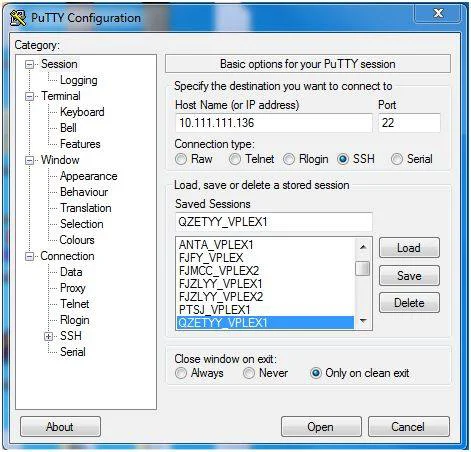The width and height of the screenshot is (471, 452).
Task: Collapse the Window category node
Action: point(30,160)
